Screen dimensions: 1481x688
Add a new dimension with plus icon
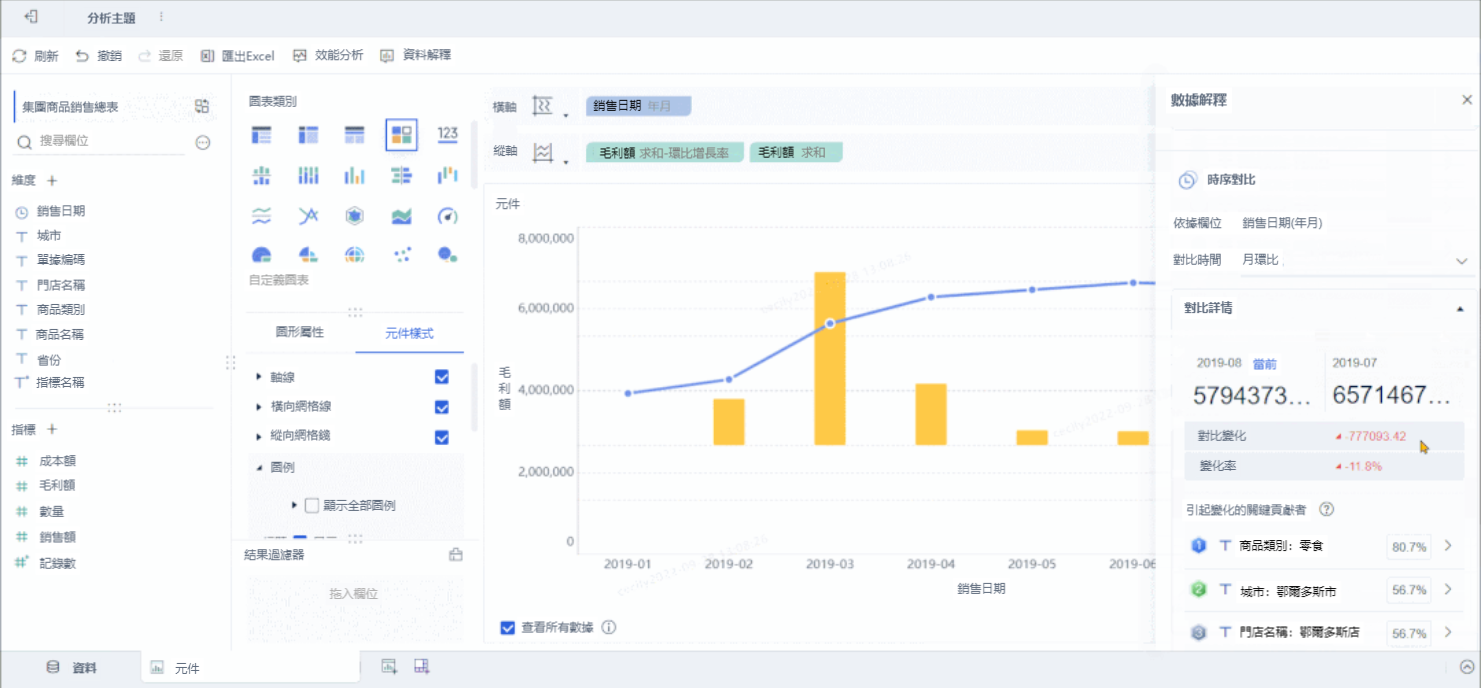[x=52, y=181]
